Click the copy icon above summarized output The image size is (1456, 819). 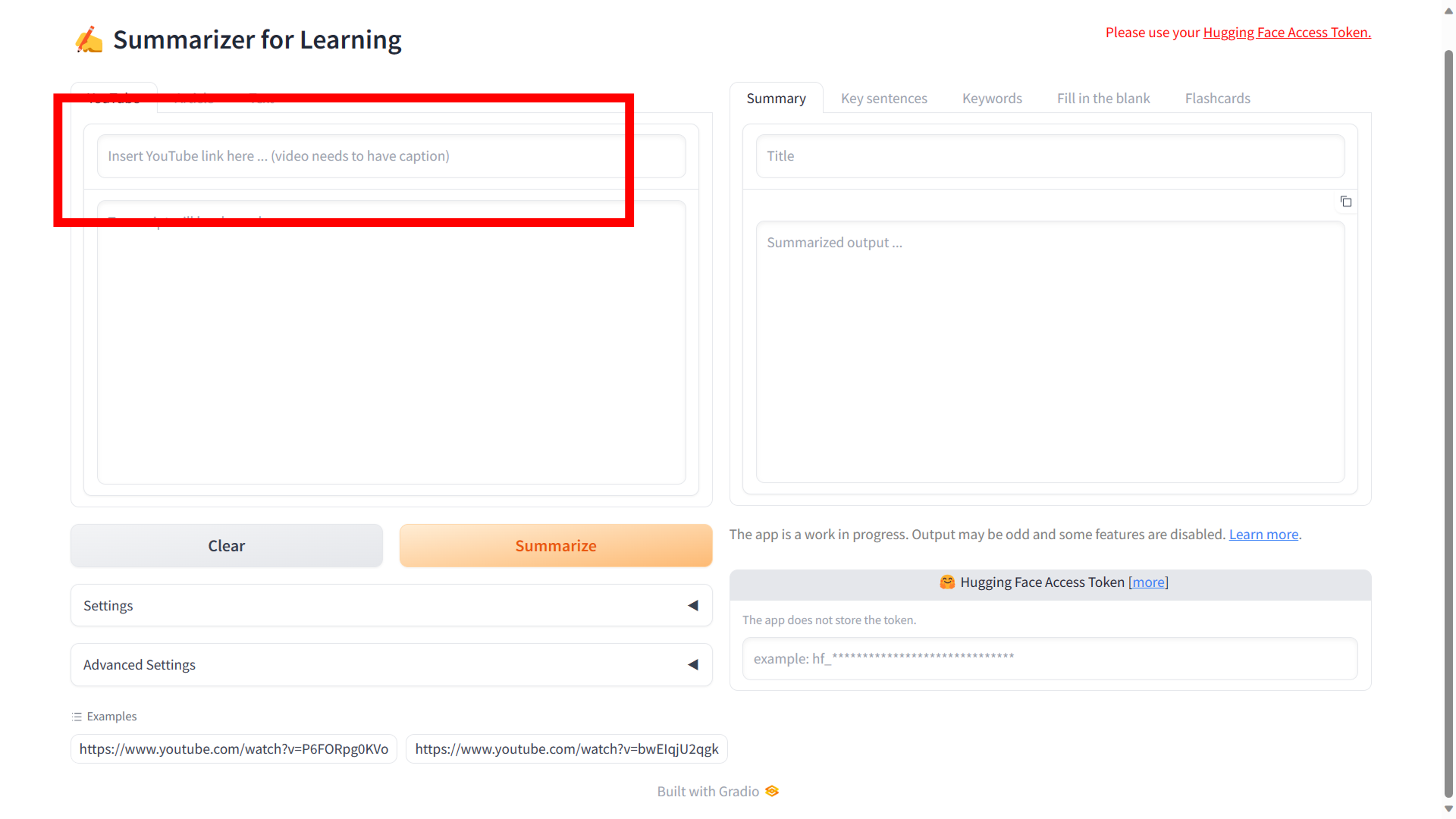[x=1346, y=202]
